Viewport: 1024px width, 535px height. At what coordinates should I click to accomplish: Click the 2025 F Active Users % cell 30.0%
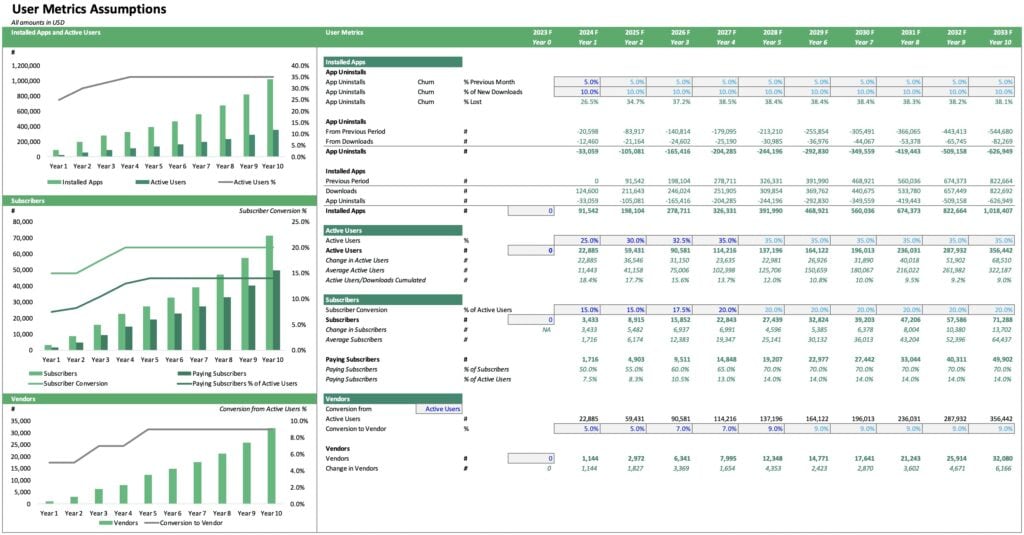pyautogui.click(x=623, y=240)
